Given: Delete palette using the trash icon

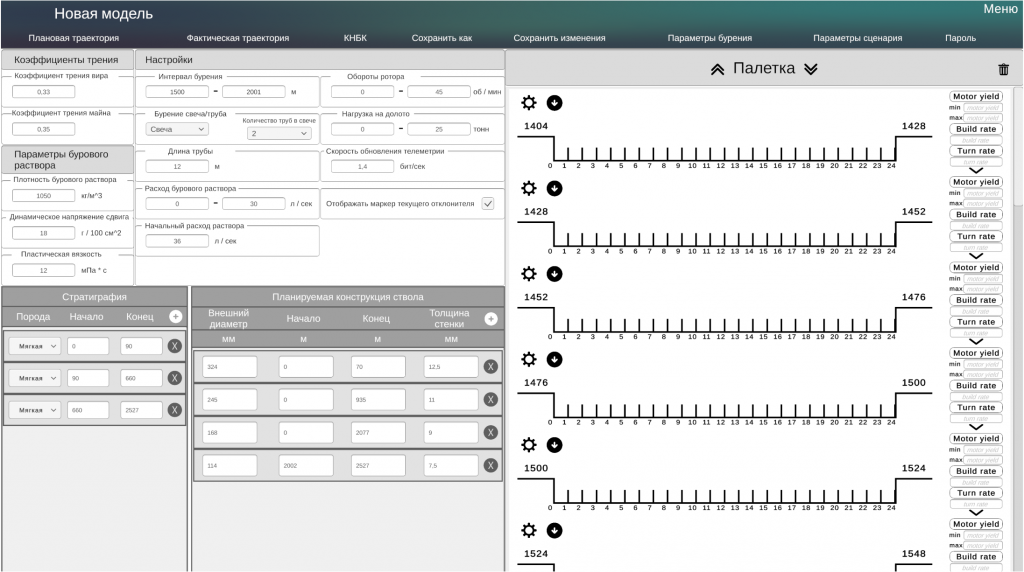Looking at the screenshot, I should point(1003,69).
